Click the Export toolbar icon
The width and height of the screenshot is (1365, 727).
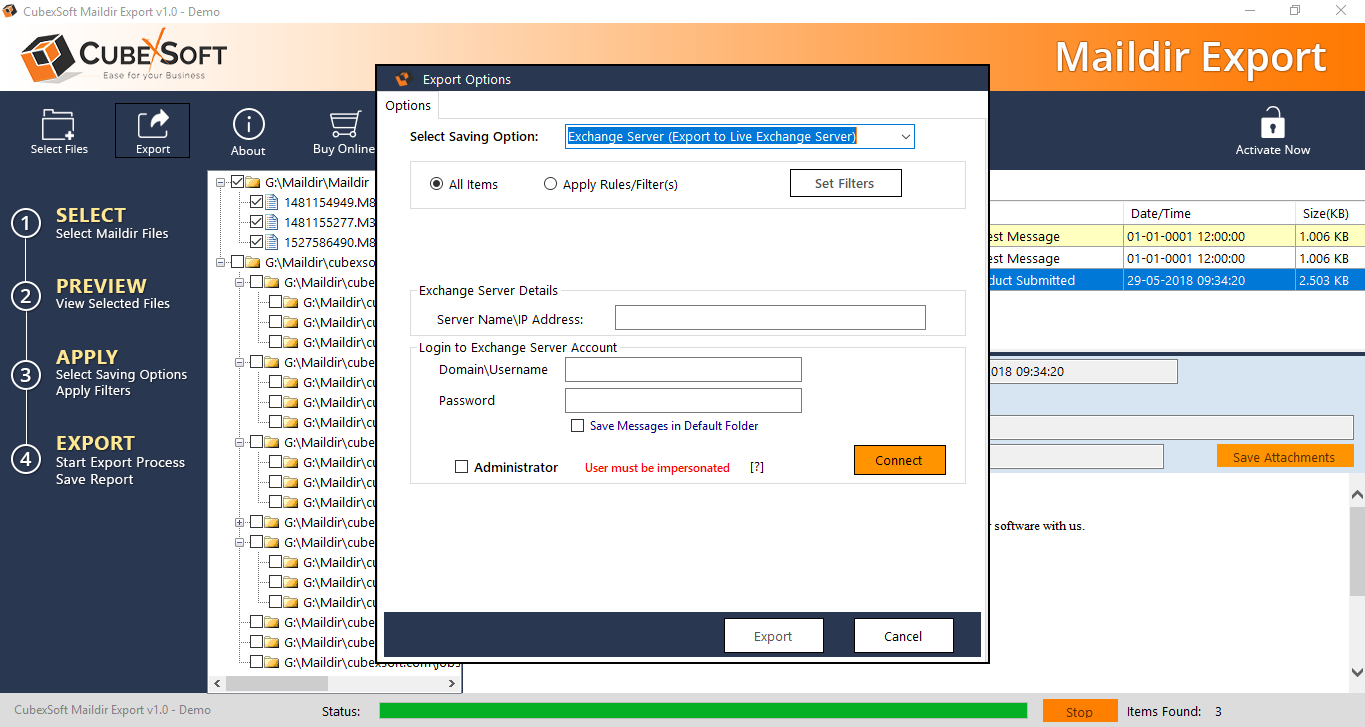coord(153,125)
